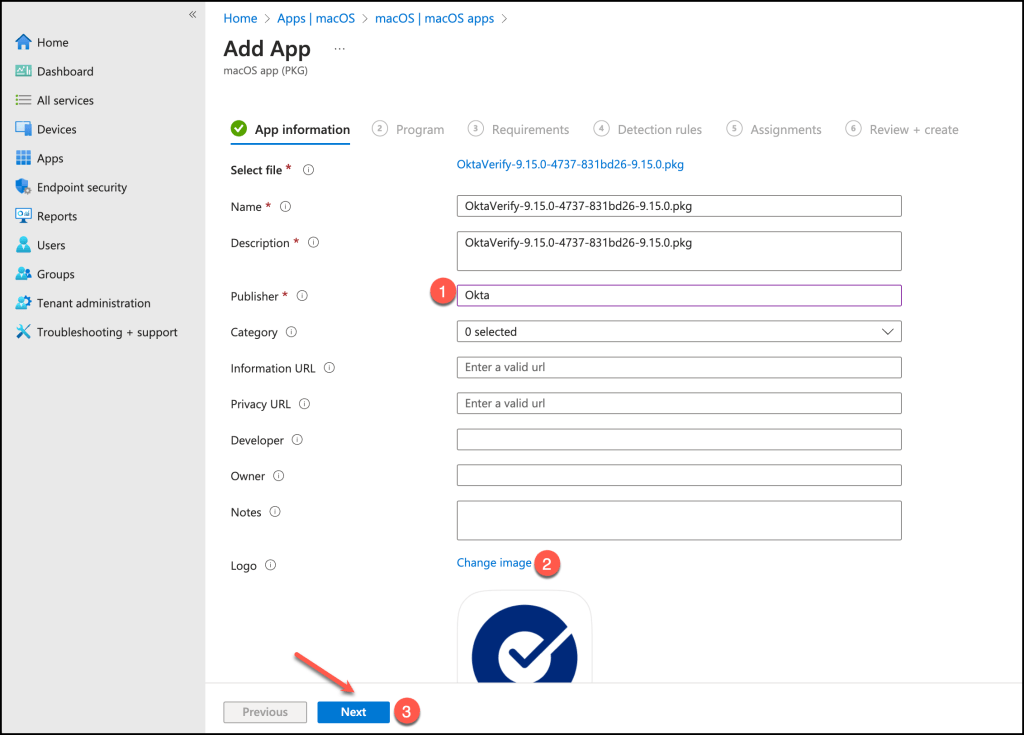
Task: Click the Home icon in sidebar
Action: pos(24,43)
